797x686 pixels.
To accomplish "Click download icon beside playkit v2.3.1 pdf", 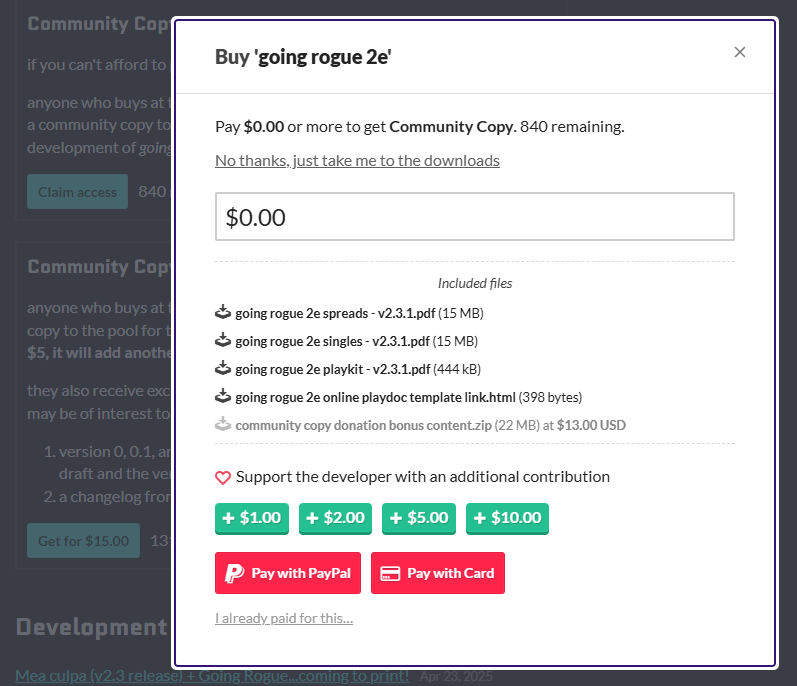I will point(223,368).
